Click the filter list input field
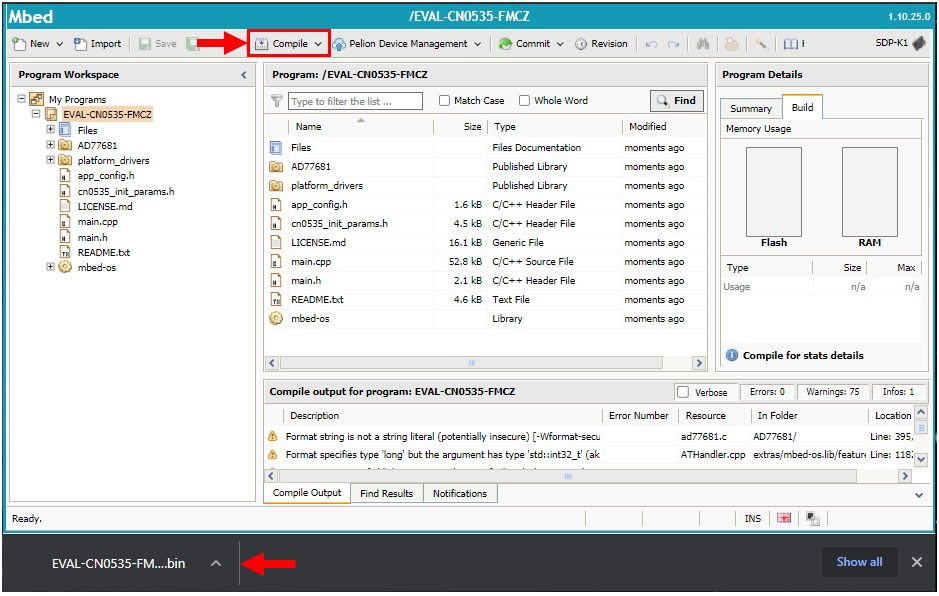 click(x=355, y=101)
